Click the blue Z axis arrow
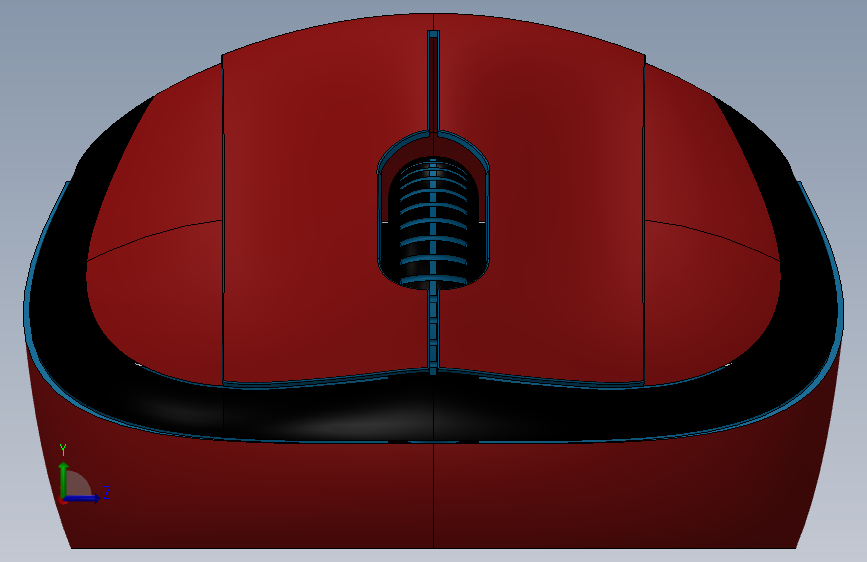 (x=83, y=498)
